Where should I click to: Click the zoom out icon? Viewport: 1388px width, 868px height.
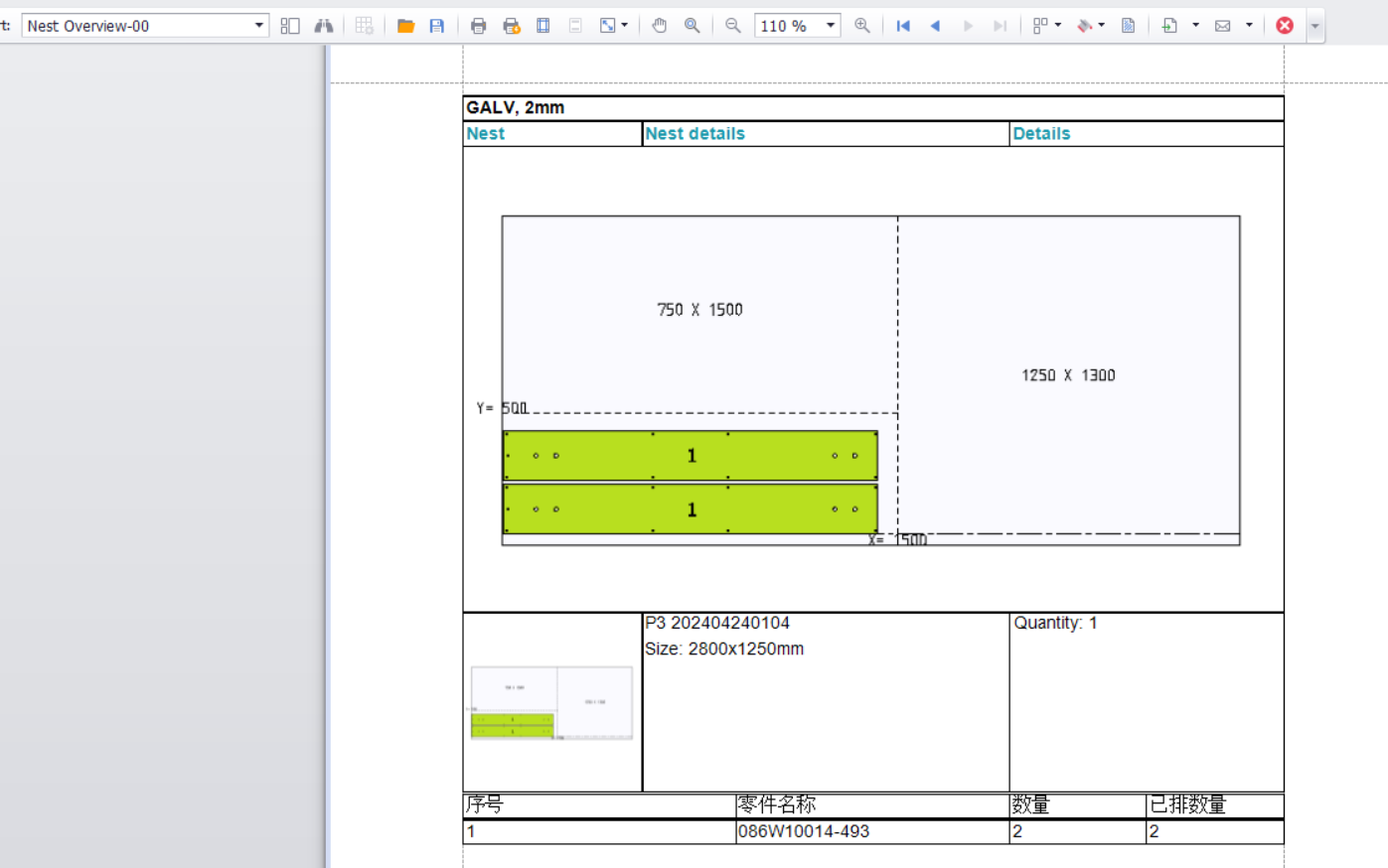733,26
